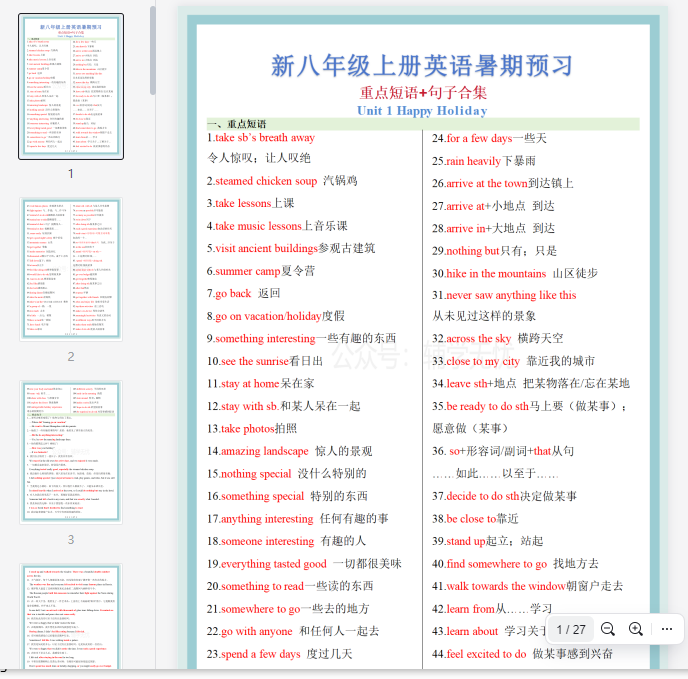Click the zoom out magnifier icon
Screen dimensions: 688x679
coord(608,629)
